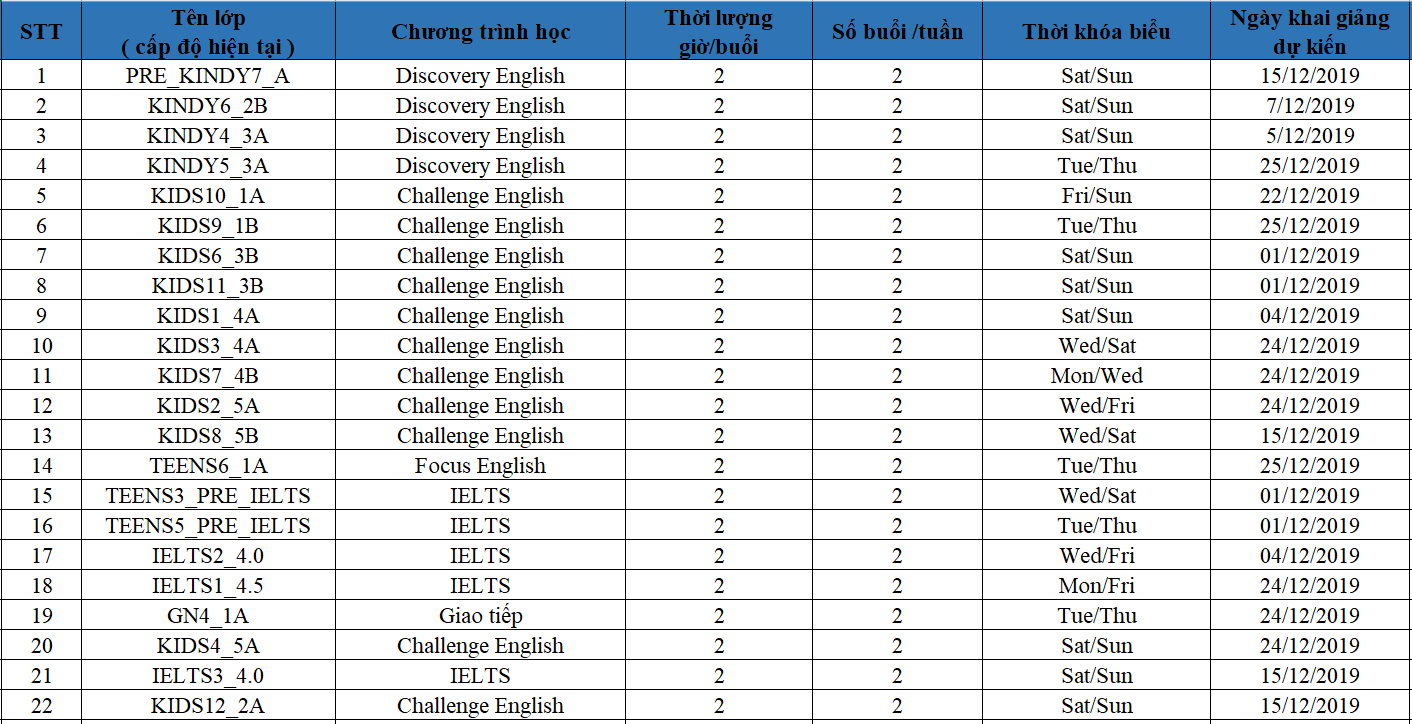The image size is (1412, 724).
Task: Click the KIDS10_1A class cell
Action: pos(208,196)
